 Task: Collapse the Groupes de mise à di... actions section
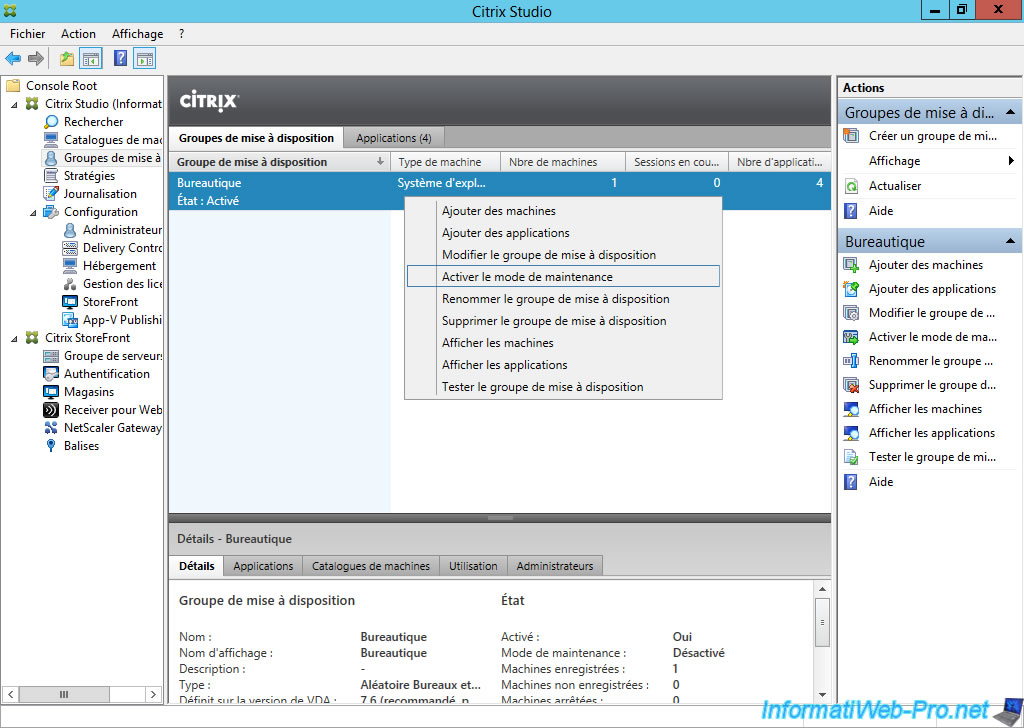(x=1010, y=112)
